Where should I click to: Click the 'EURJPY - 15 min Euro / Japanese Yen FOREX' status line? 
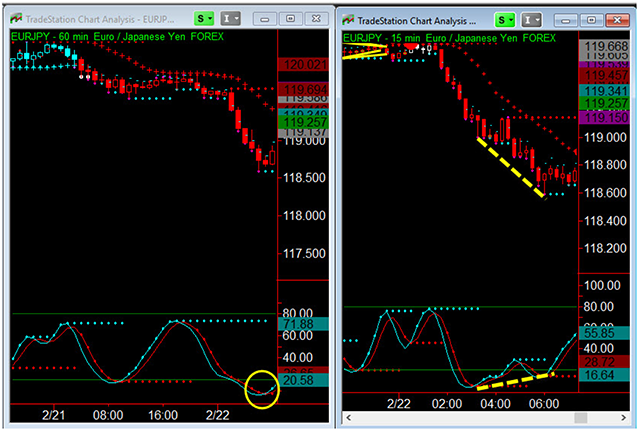pos(449,38)
